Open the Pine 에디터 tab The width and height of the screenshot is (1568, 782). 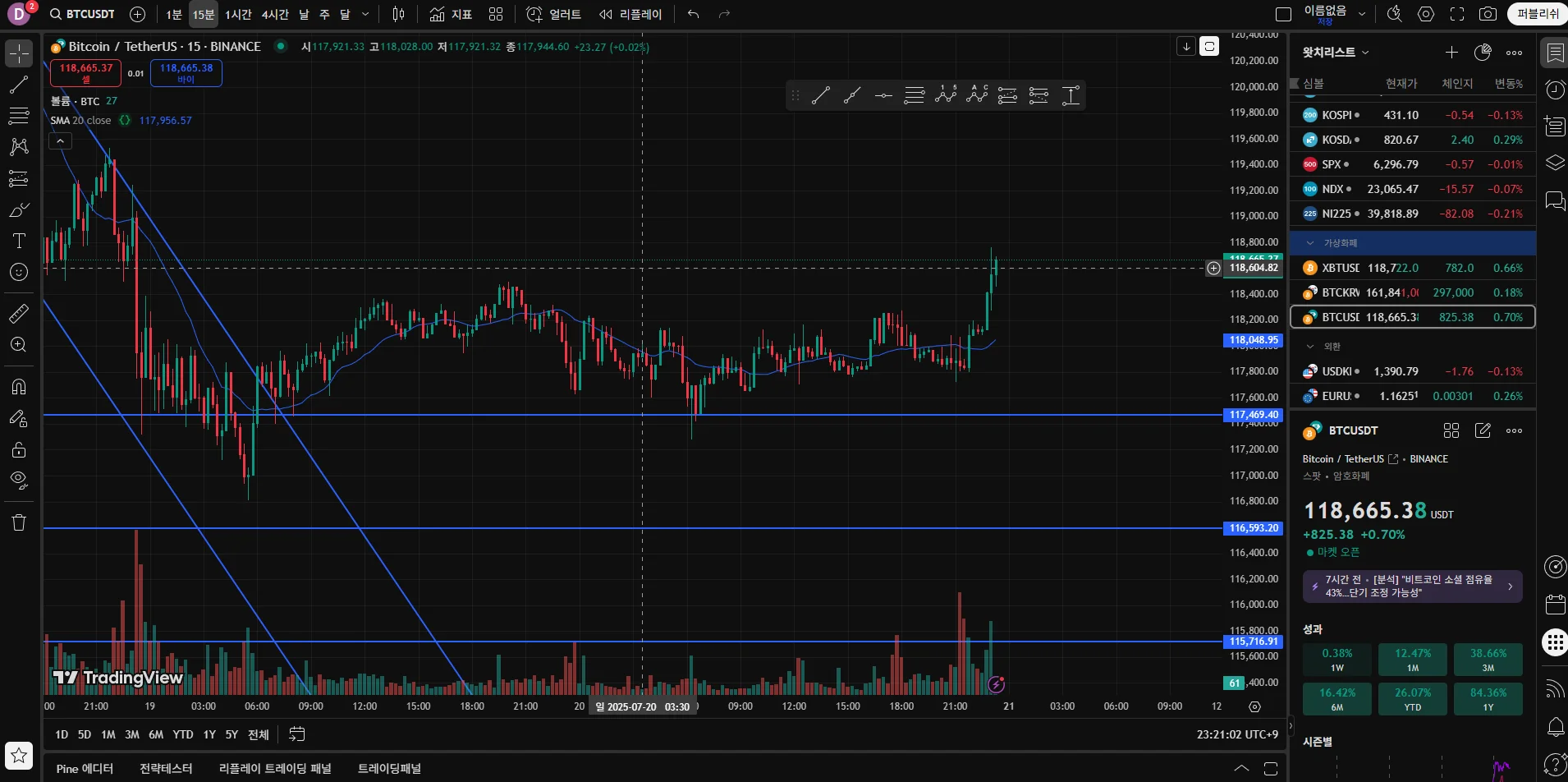point(85,769)
